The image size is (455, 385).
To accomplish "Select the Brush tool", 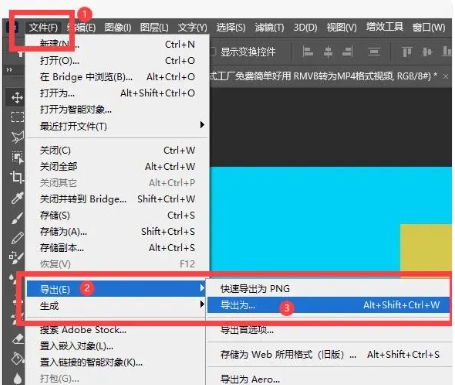I will pos(17,218).
